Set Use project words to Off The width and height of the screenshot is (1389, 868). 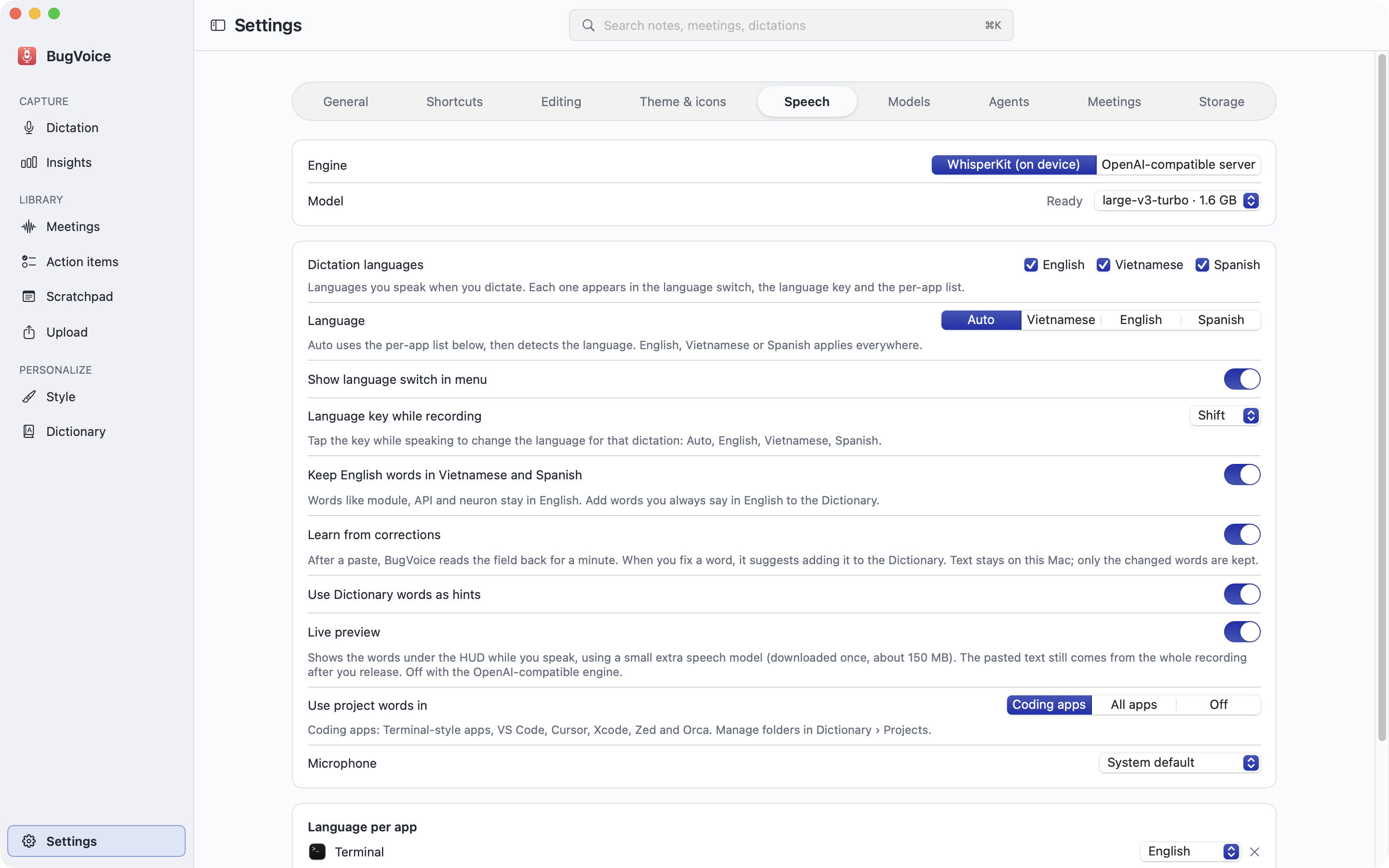point(1218,705)
